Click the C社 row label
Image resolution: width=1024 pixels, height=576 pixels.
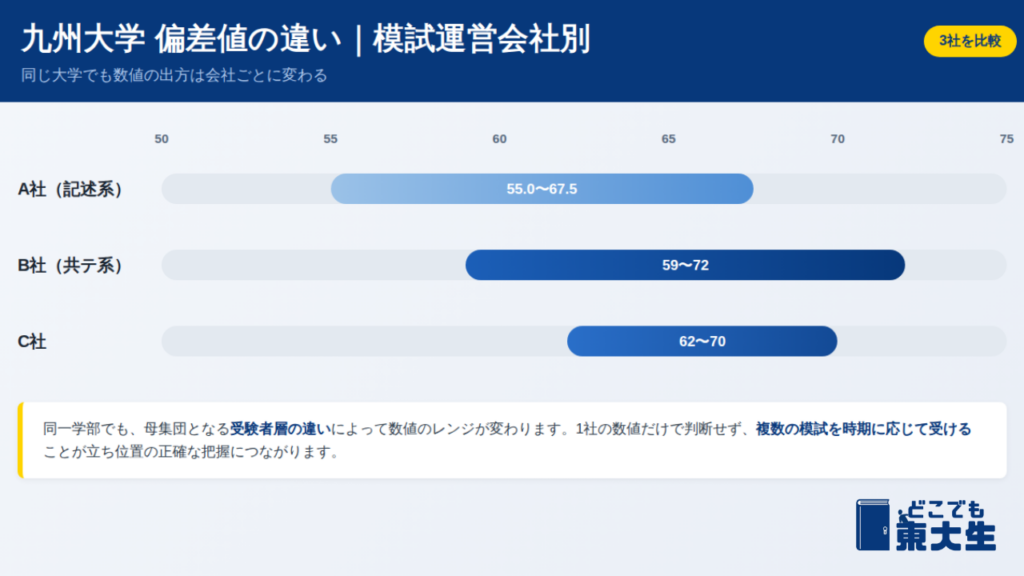pos(32,342)
